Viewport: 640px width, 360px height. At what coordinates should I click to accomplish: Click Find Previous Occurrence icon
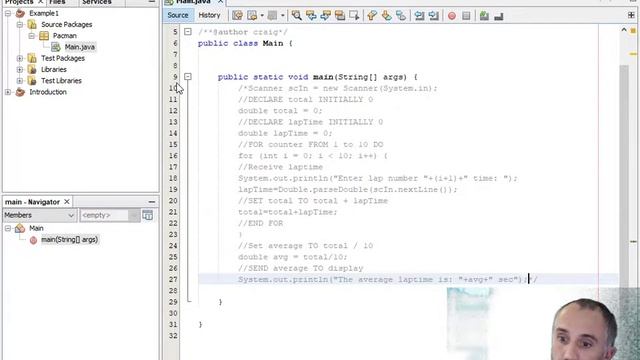(311, 16)
